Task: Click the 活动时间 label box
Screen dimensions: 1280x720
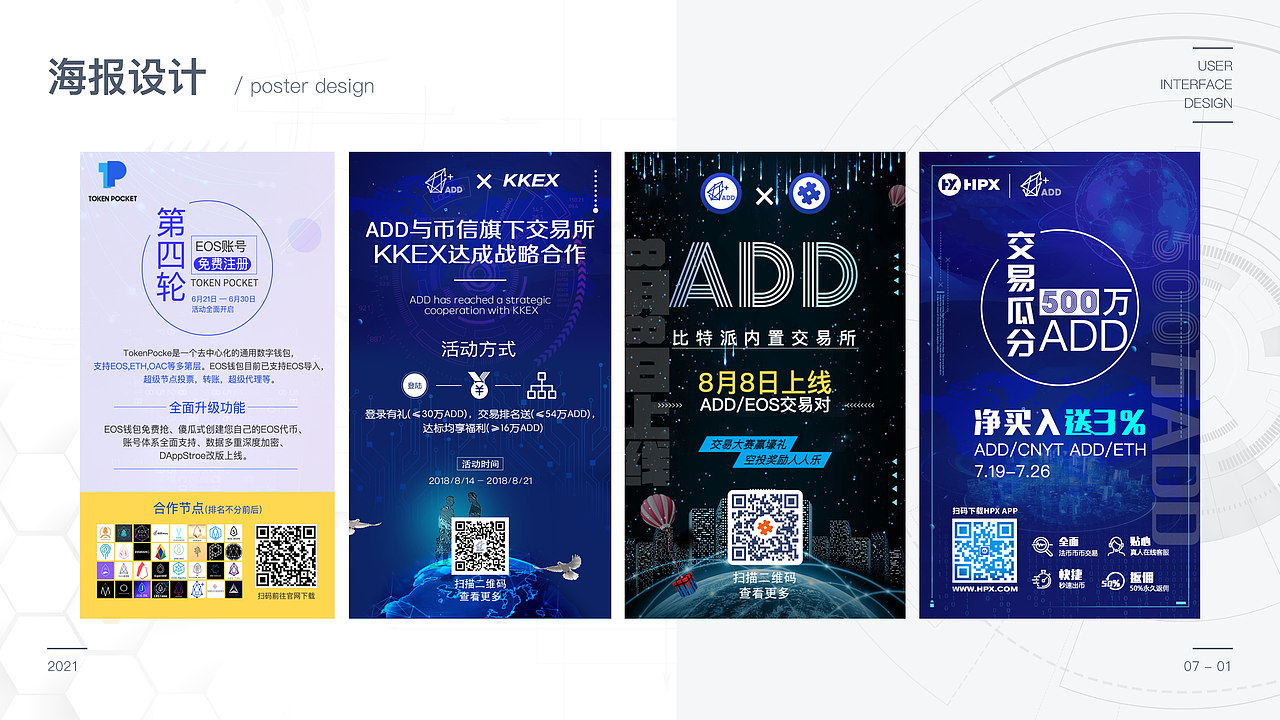Action: 480,464
